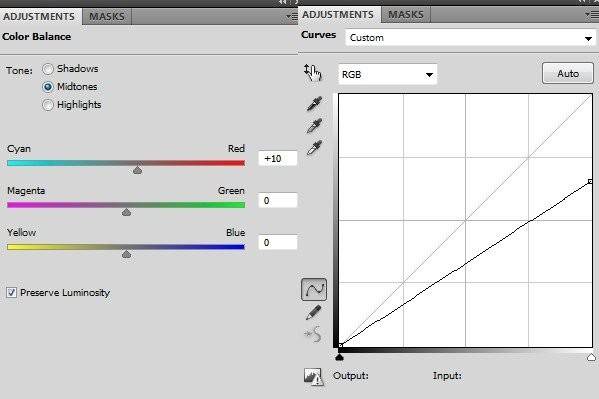Open the RGB channel dropdown
This screenshot has height=399, width=599.
[387, 74]
